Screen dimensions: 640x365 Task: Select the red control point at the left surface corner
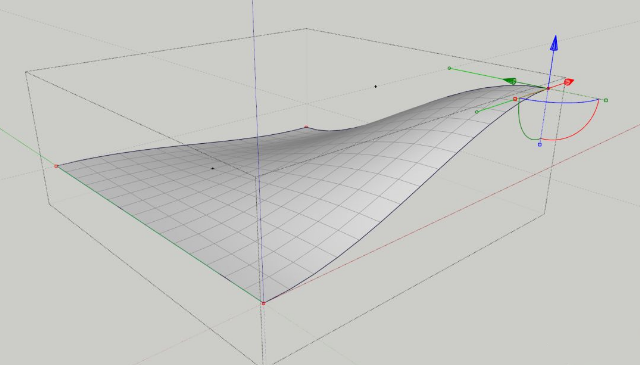(56, 166)
